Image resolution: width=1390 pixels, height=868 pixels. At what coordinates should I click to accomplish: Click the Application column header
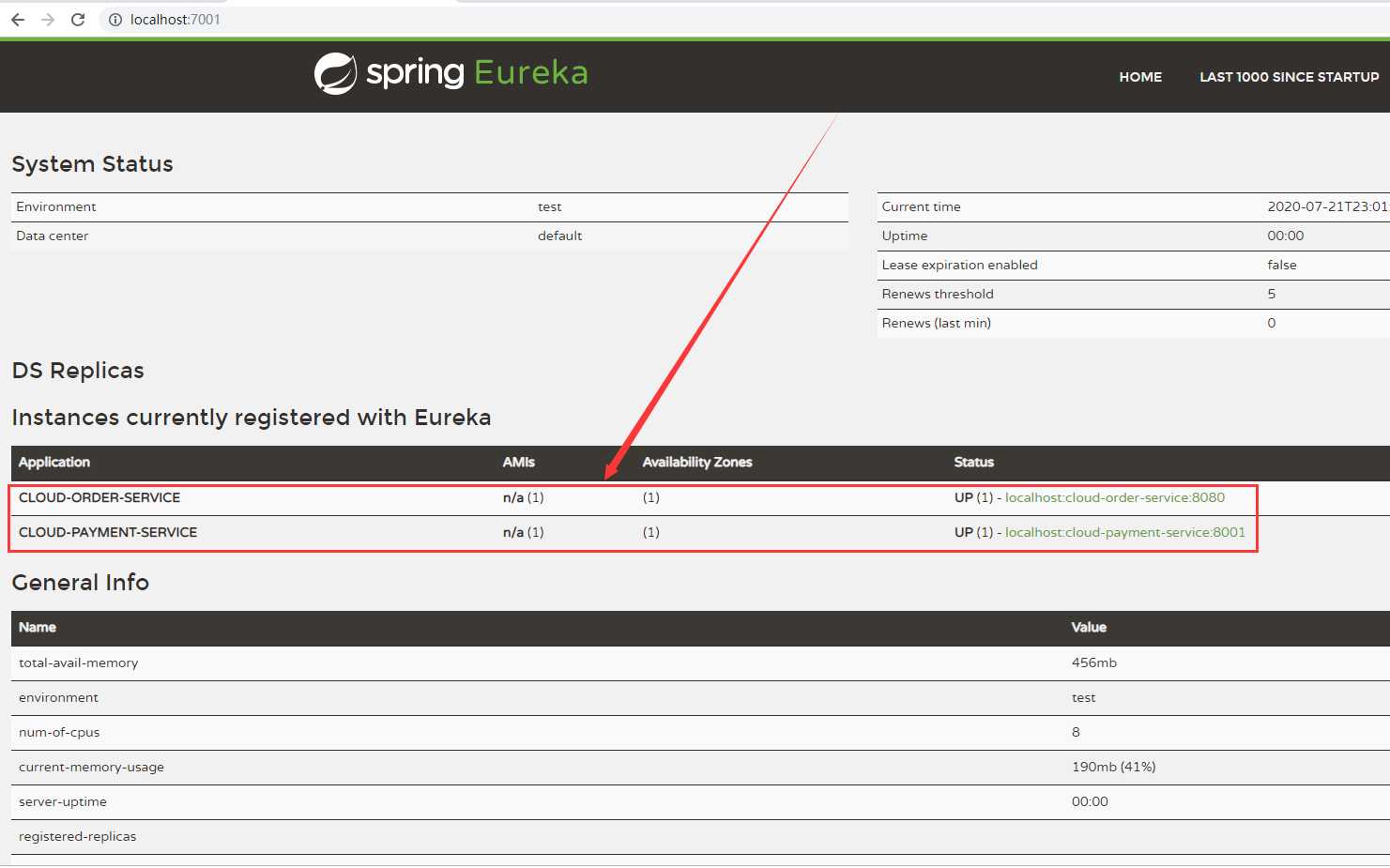[x=54, y=462]
